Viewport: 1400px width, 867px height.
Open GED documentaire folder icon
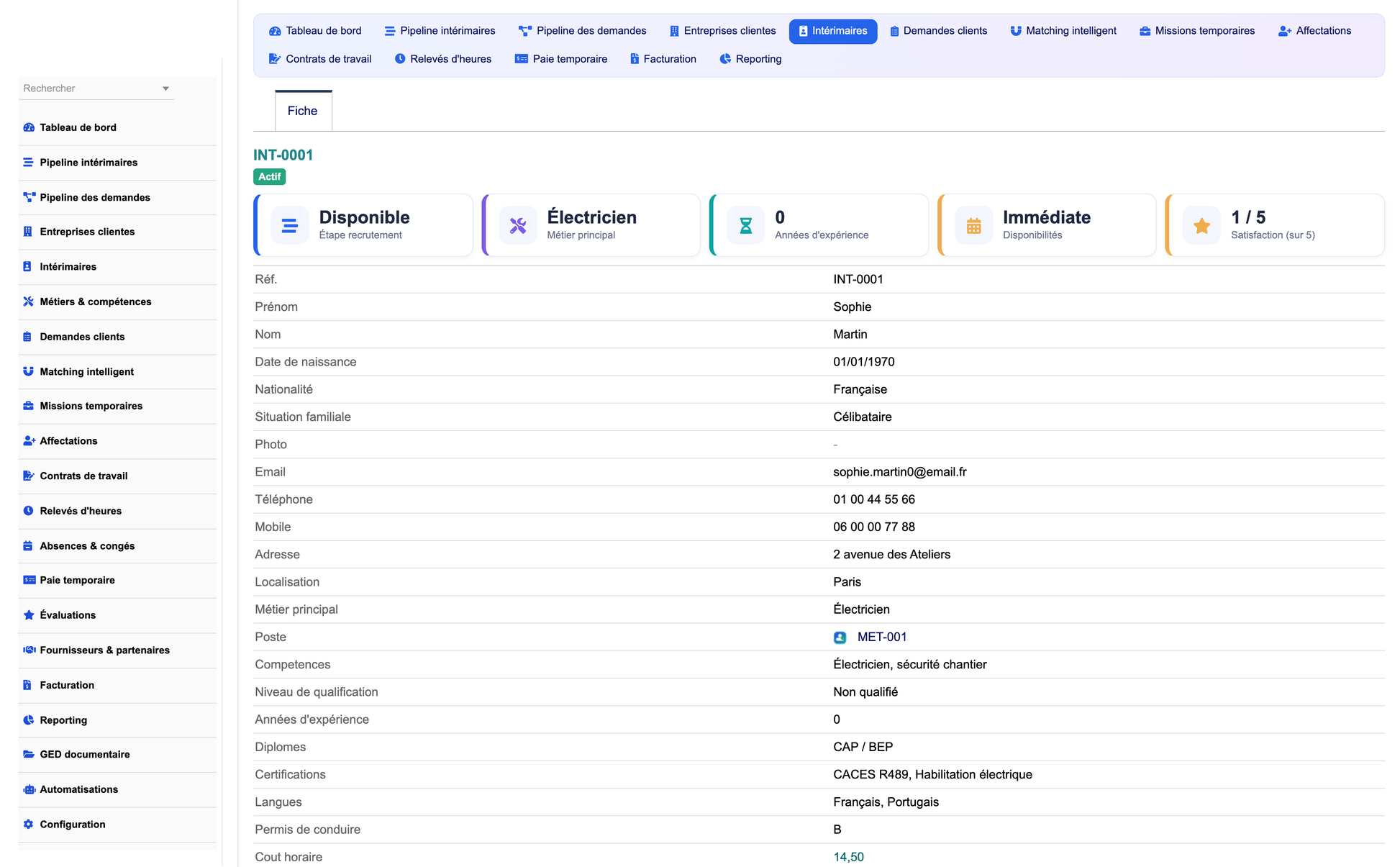(28, 755)
